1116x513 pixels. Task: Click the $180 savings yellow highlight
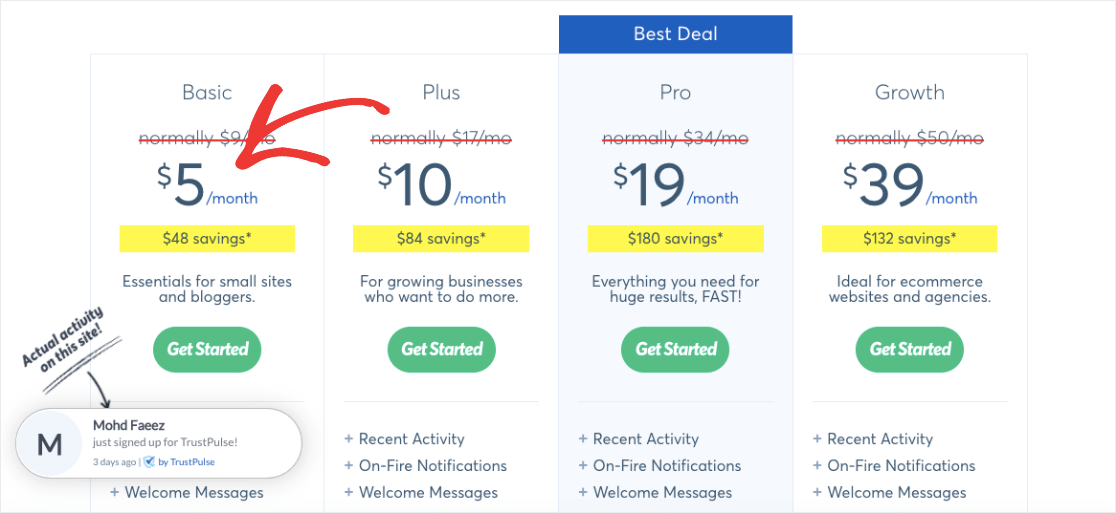[x=675, y=238]
